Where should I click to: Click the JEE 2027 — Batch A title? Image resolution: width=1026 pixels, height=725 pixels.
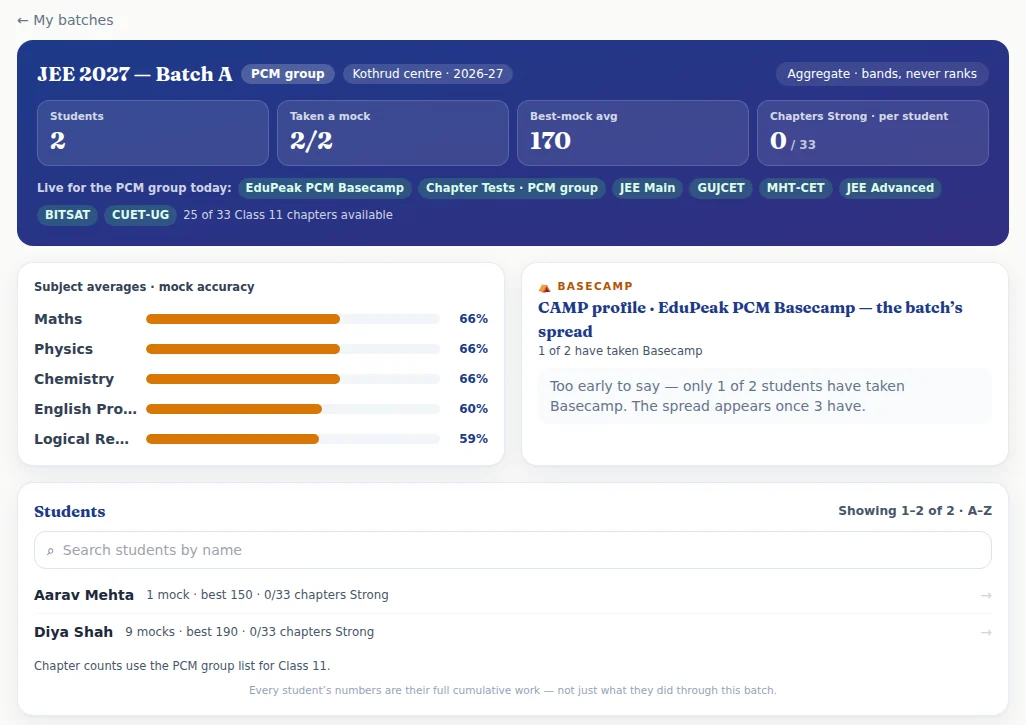pos(135,74)
